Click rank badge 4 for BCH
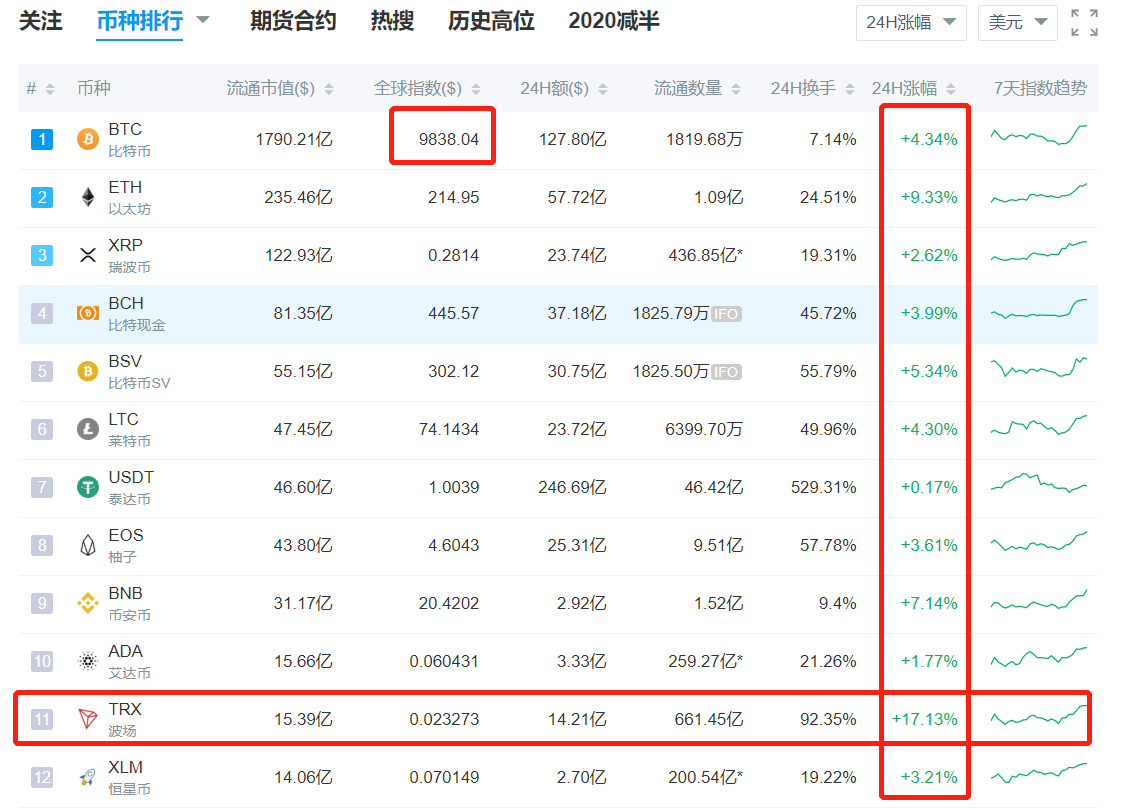Viewport: 1125px width, 810px height. pyautogui.click(x=42, y=314)
